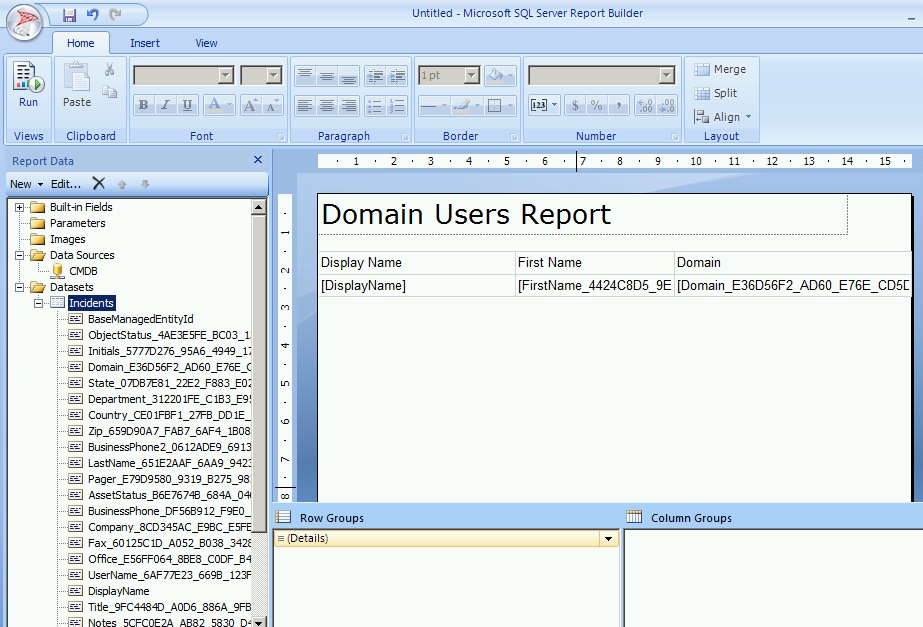Click the Cut scissors icon
The width and height of the screenshot is (923, 627).
point(109,69)
